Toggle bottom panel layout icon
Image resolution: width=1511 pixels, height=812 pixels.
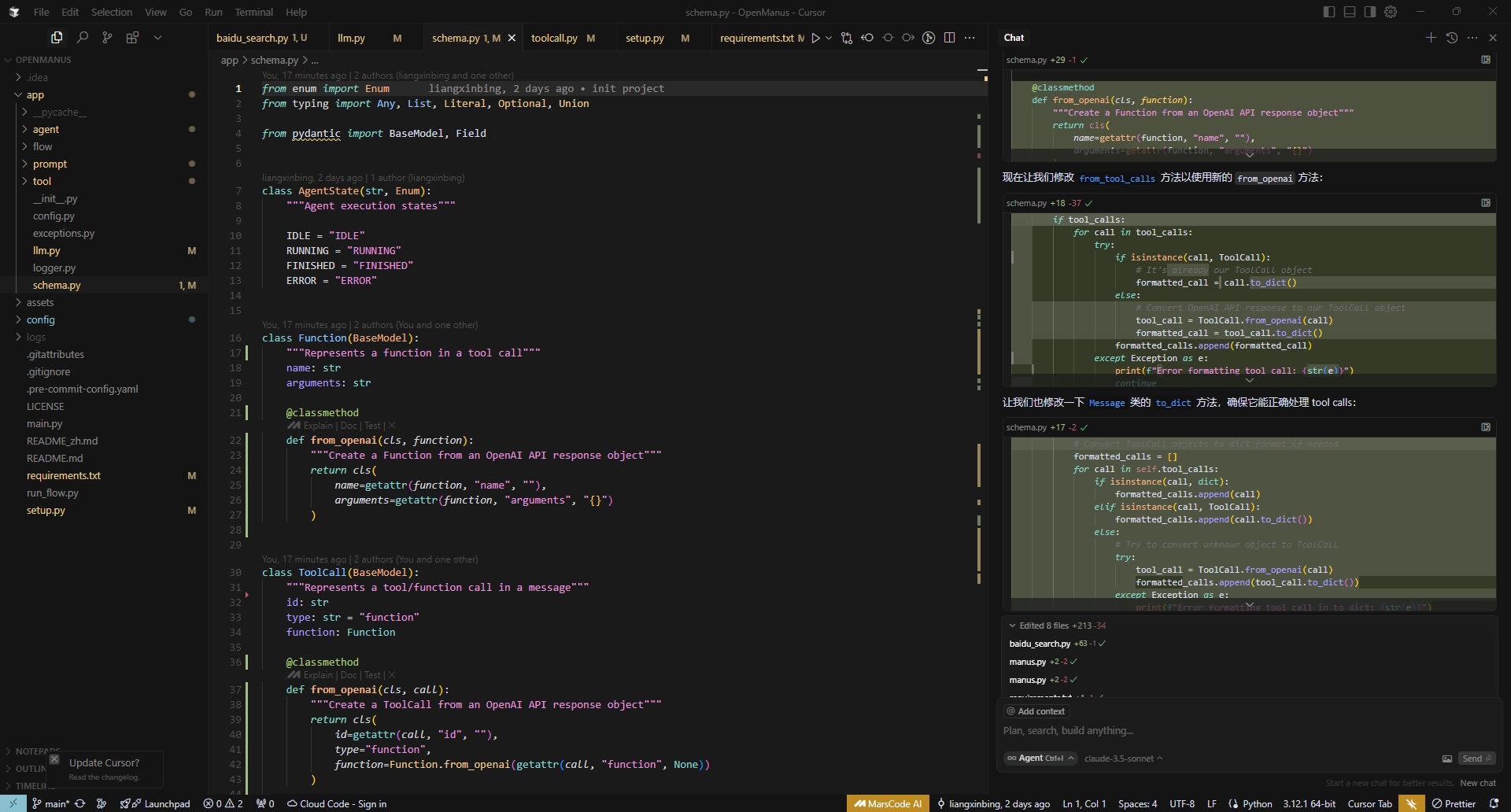[1350, 12]
